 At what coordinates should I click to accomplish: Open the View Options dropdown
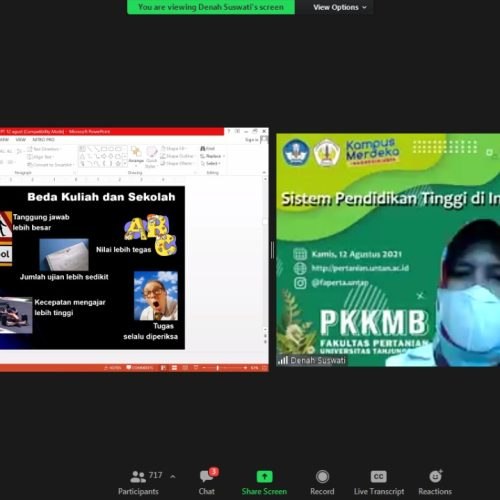click(x=339, y=7)
